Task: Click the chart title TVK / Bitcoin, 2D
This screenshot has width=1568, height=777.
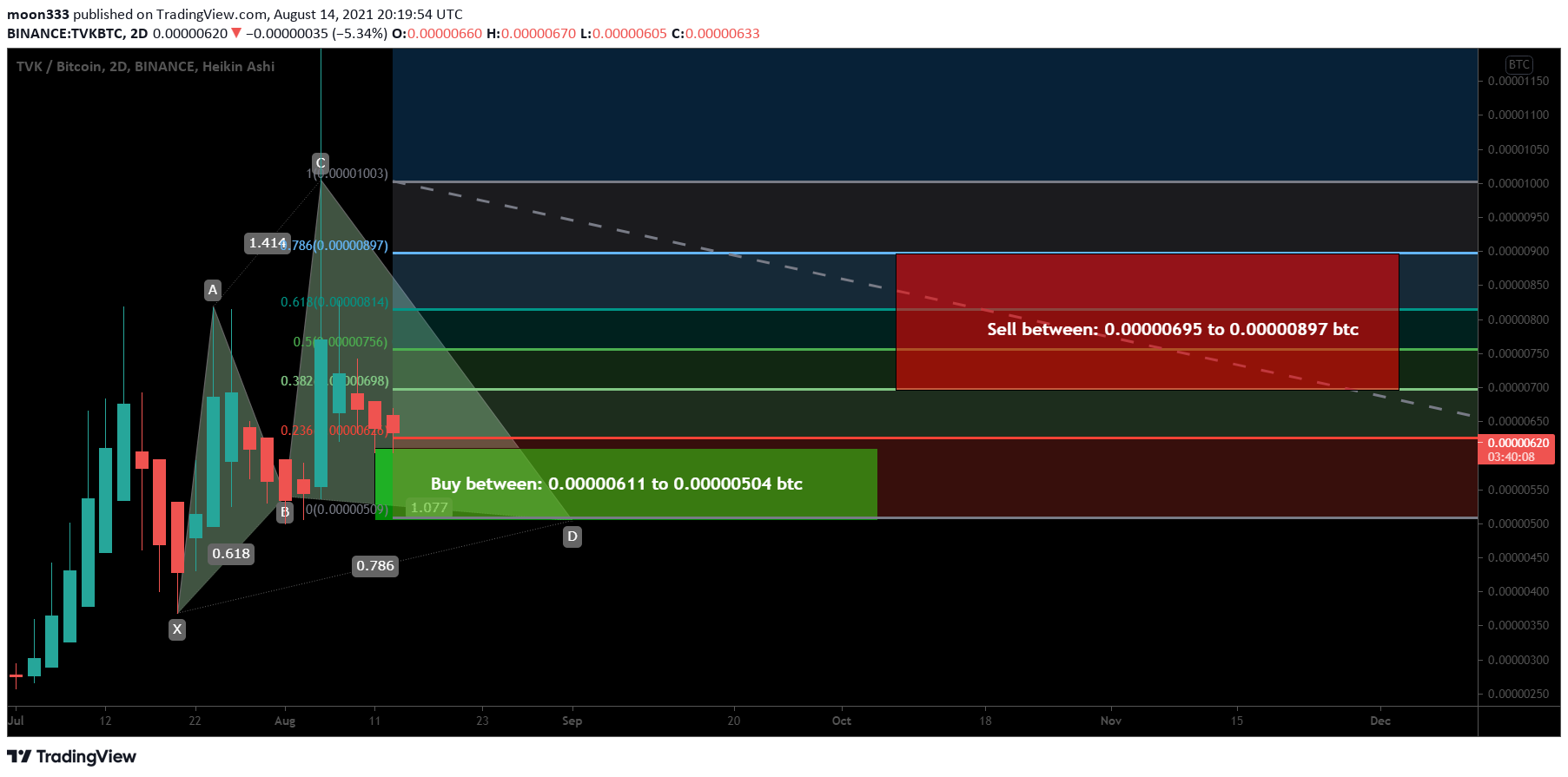Action: click(x=145, y=67)
